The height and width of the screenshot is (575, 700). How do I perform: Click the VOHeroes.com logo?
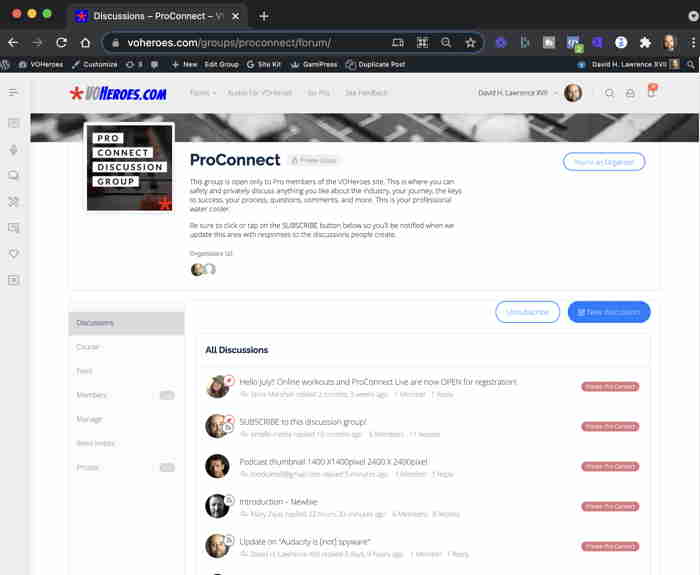[x=118, y=93]
